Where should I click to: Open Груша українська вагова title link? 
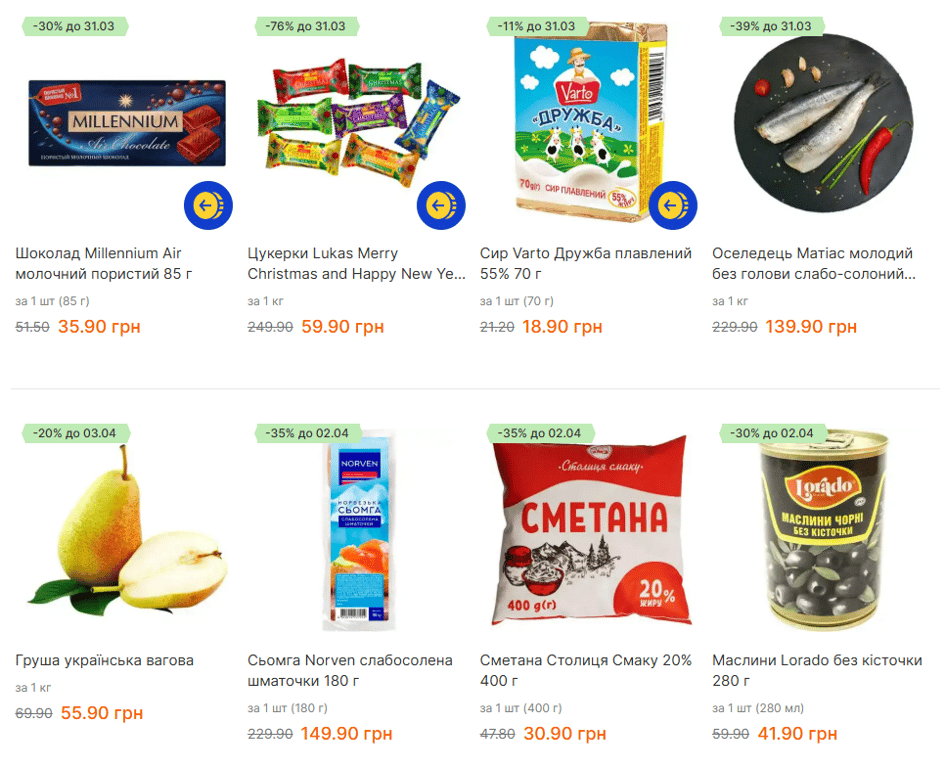pos(104,660)
